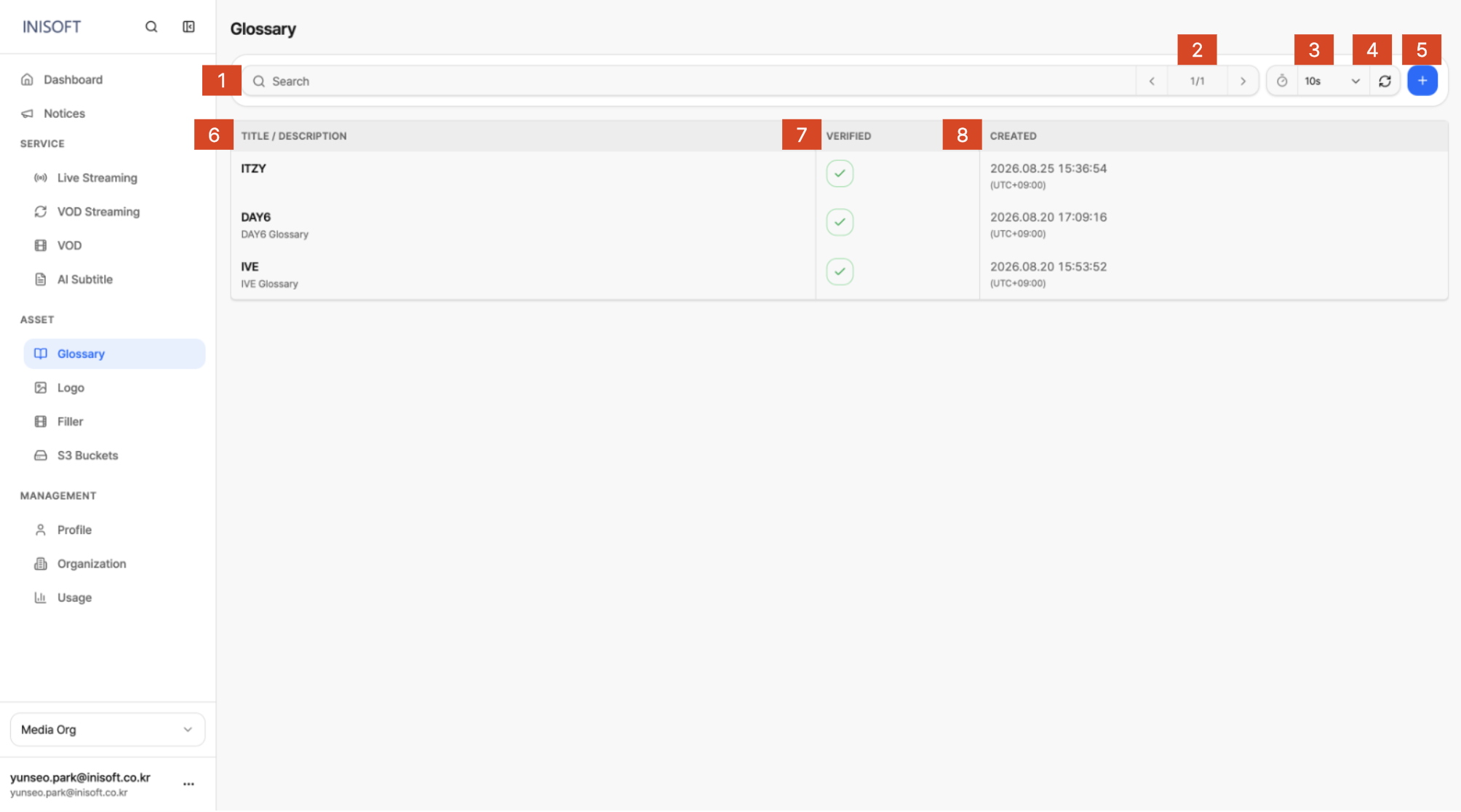Toggle verified checkmark for ITZY
This screenshot has height=812, width=1461.
pos(840,173)
